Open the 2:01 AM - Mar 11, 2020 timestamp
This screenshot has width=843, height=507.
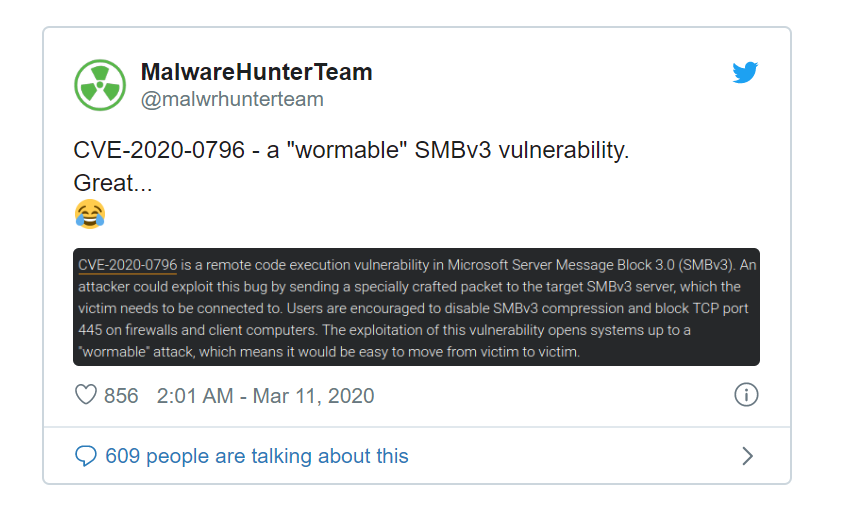pyautogui.click(x=265, y=396)
